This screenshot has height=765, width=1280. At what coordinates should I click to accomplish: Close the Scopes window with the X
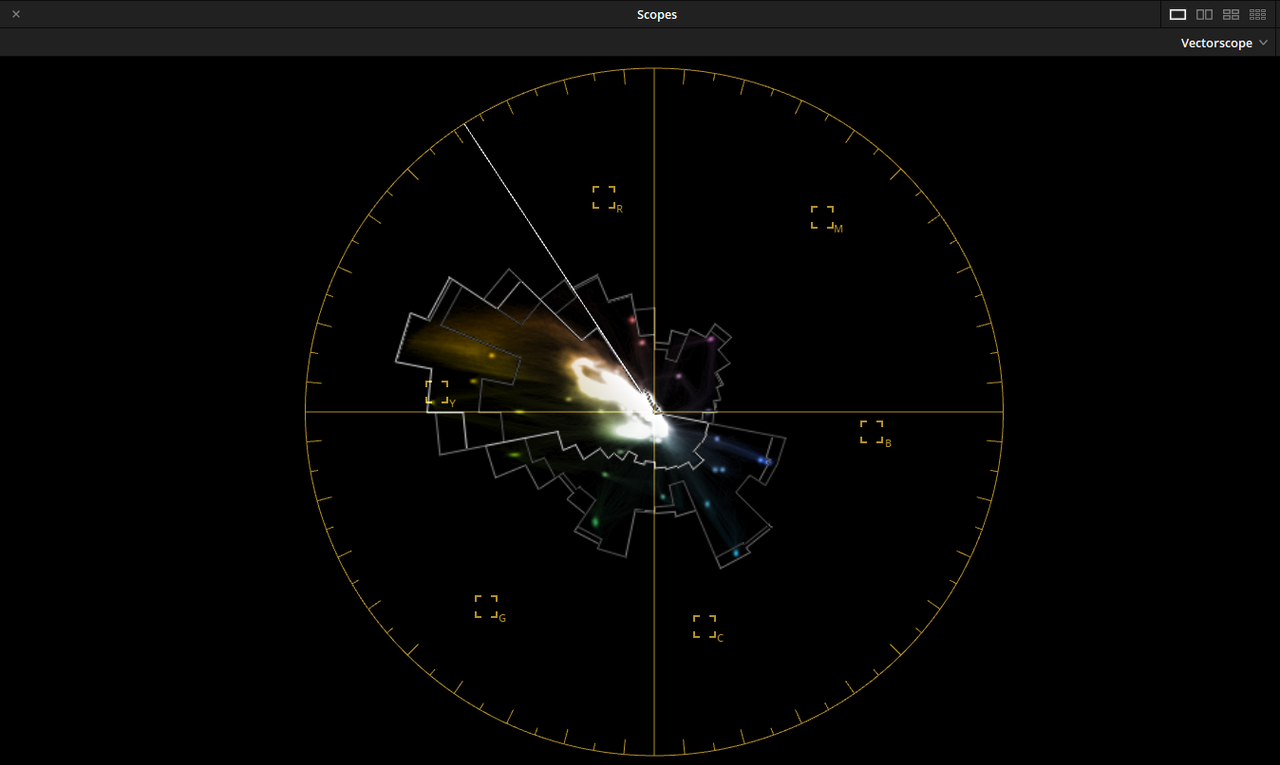(x=15, y=14)
